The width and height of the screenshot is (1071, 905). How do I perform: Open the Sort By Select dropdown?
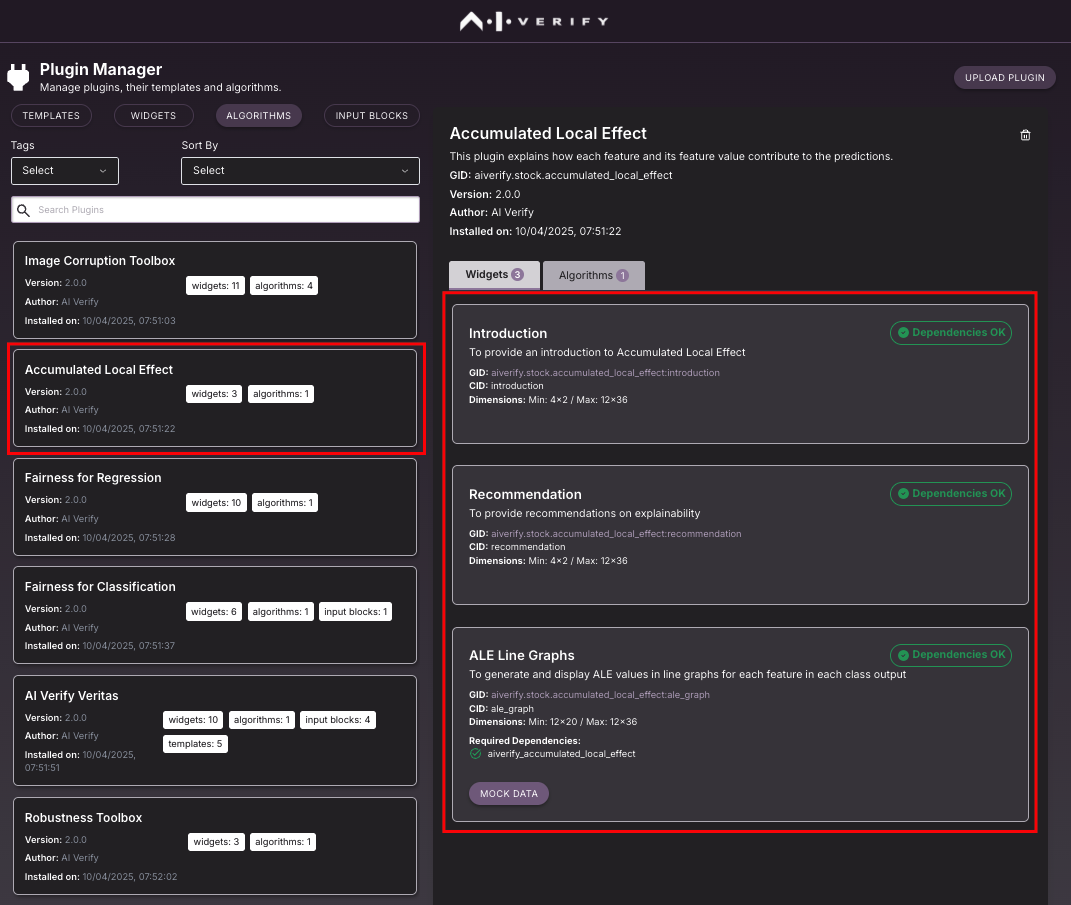301,171
